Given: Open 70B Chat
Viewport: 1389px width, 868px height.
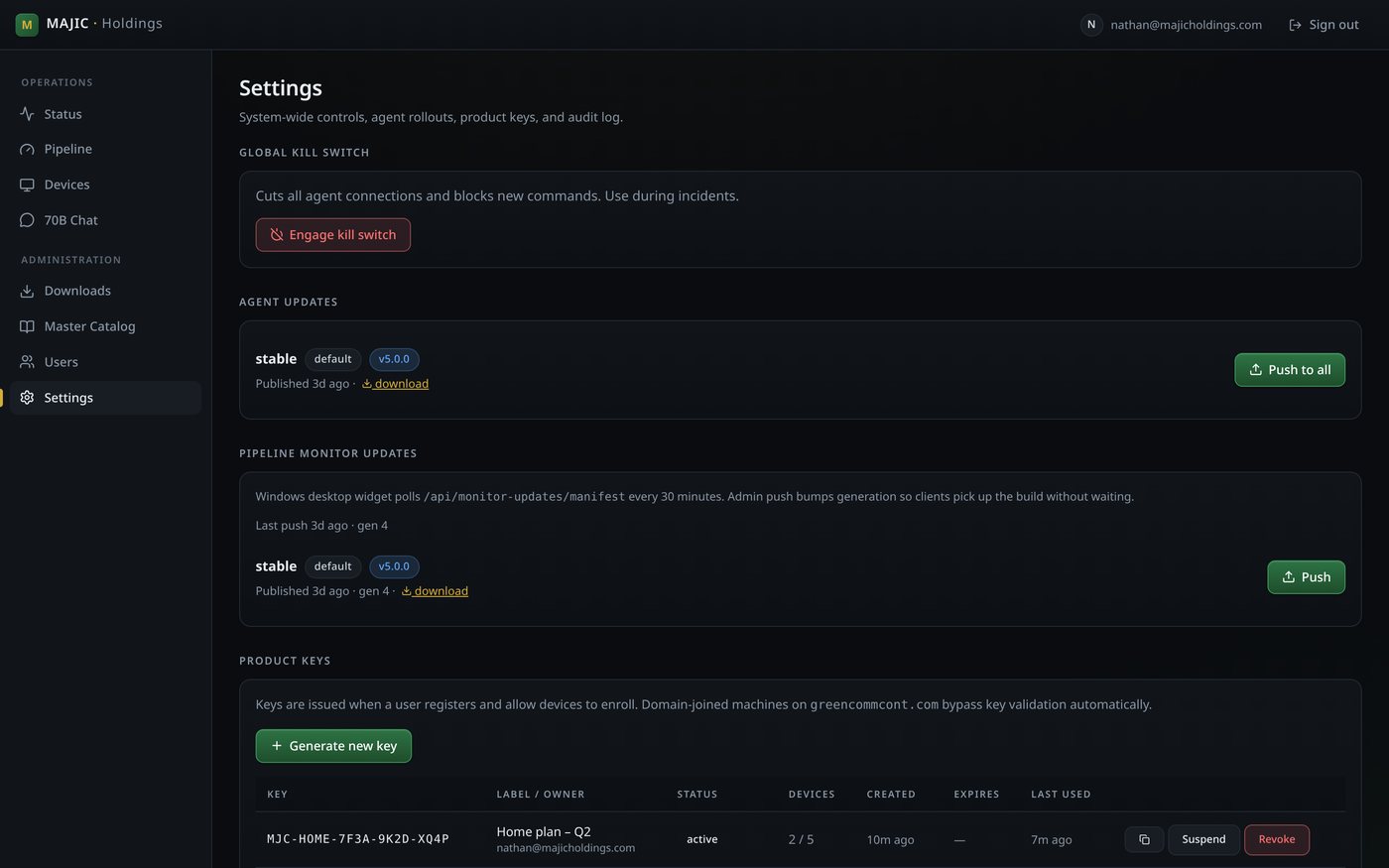Looking at the screenshot, I should coord(105,220).
